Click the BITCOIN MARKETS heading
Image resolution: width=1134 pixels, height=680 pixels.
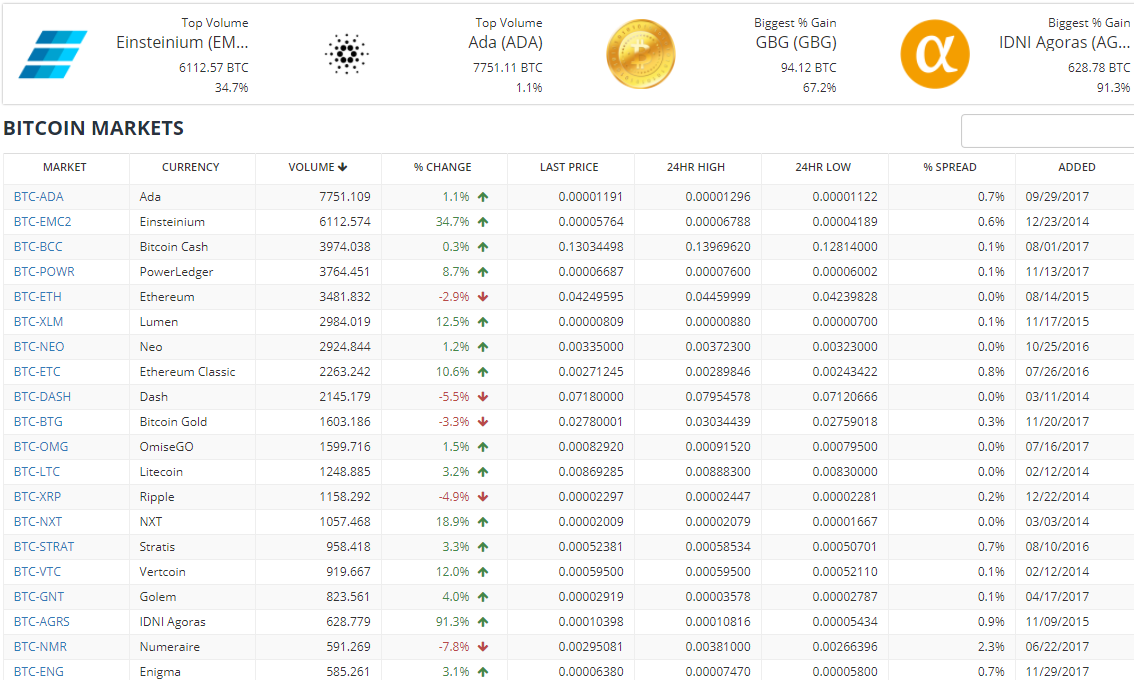click(x=93, y=128)
